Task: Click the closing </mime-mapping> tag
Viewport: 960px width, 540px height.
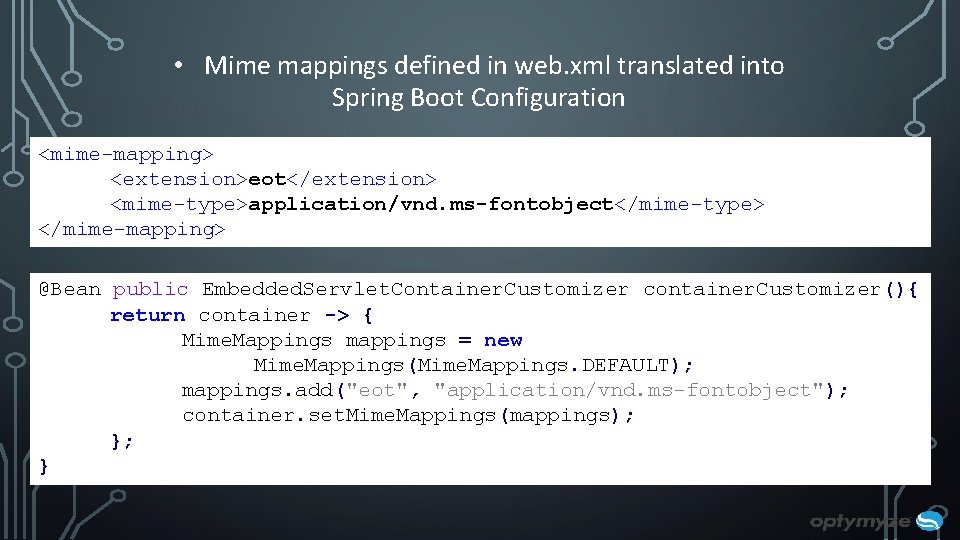Action: point(132,230)
